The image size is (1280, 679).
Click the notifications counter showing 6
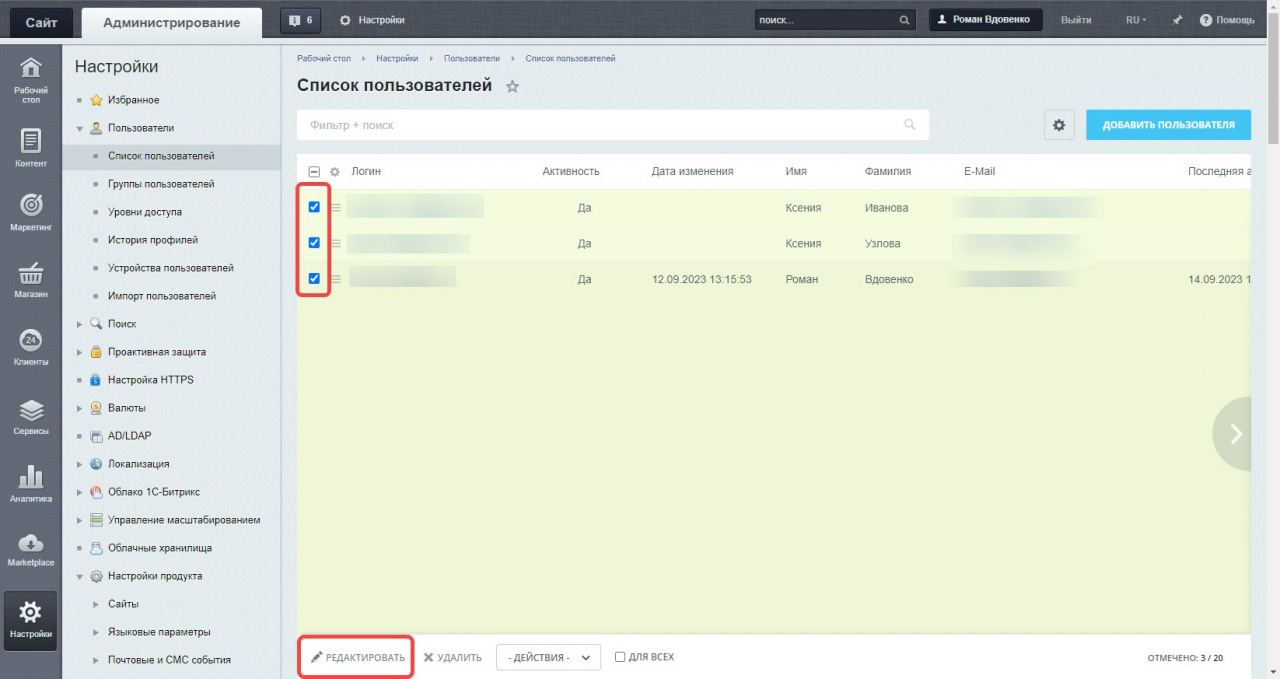300,20
